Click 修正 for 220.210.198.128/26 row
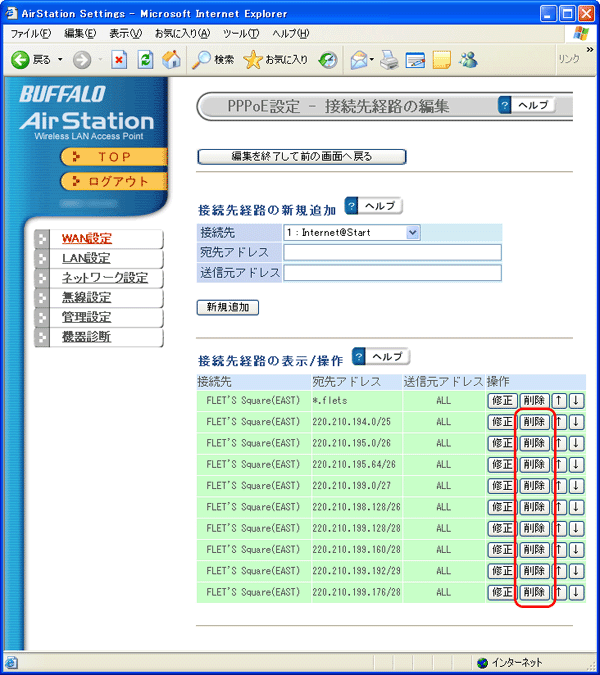Screen dimensions: 600x675 502,507
